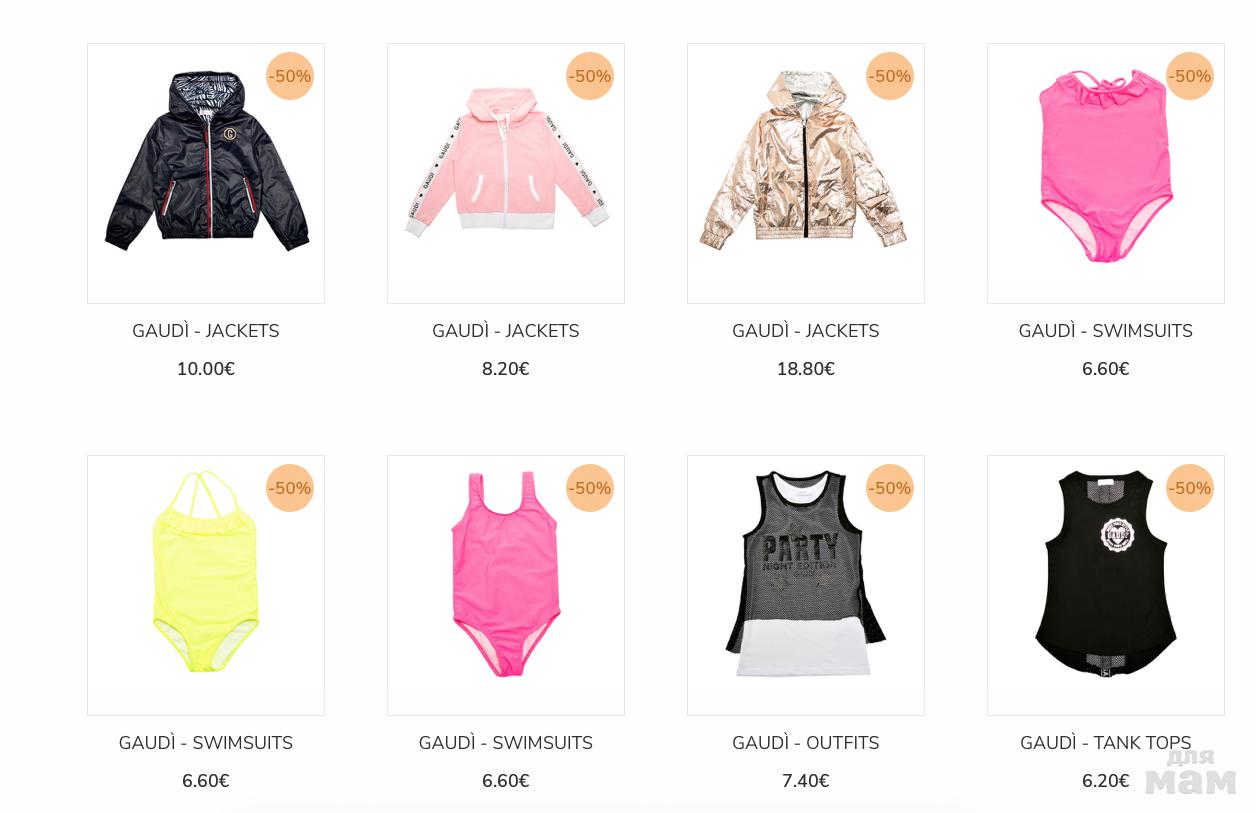The image size is (1256, 813).
Task: Click the -50% badge on the mesh outfit
Action: pos(890,488)
